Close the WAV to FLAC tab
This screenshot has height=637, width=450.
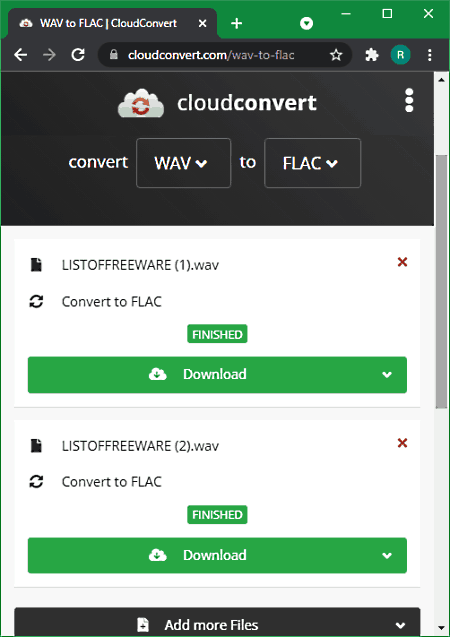(202, 24)
